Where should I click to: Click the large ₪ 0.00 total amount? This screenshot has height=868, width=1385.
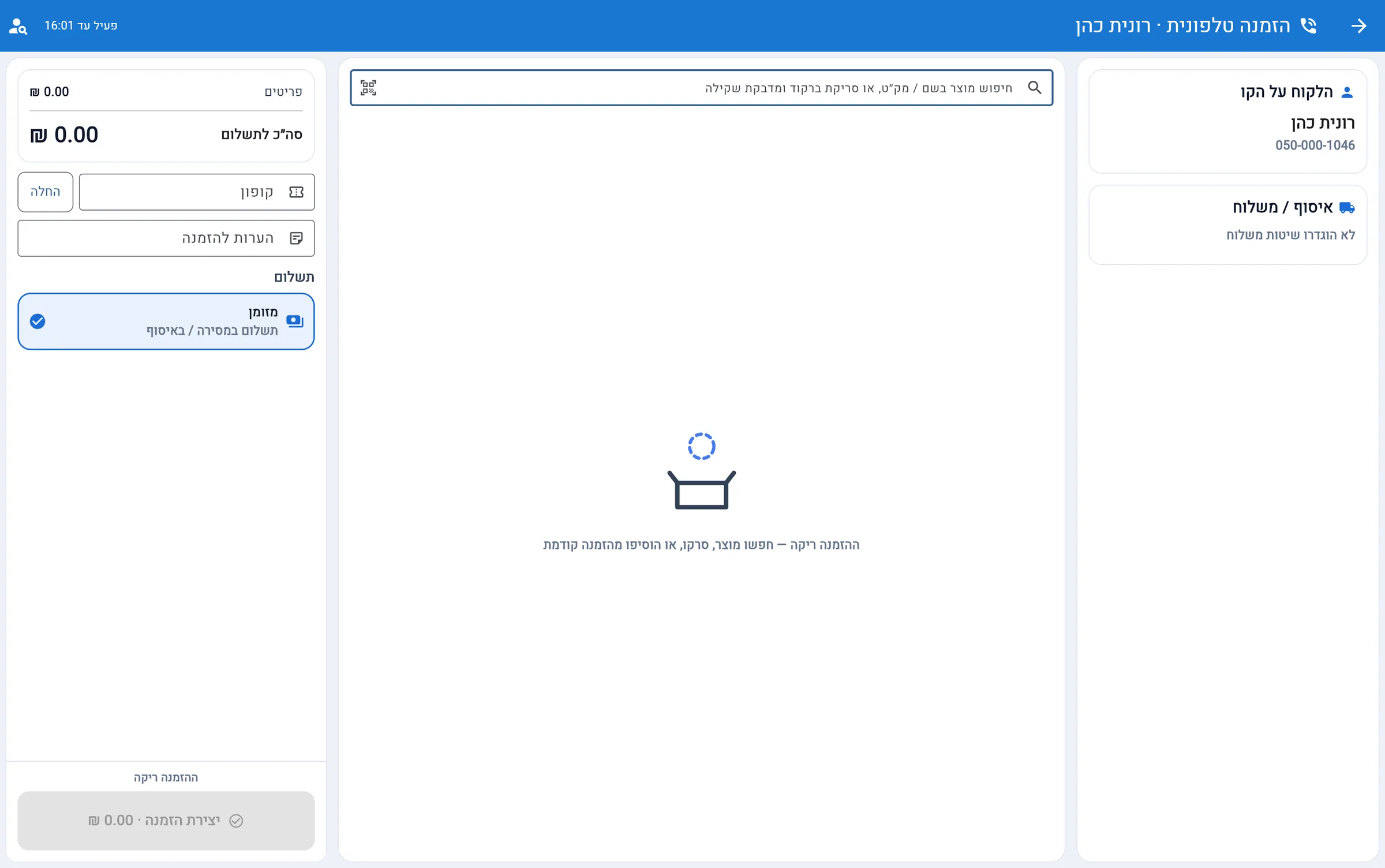click(64, 135)
